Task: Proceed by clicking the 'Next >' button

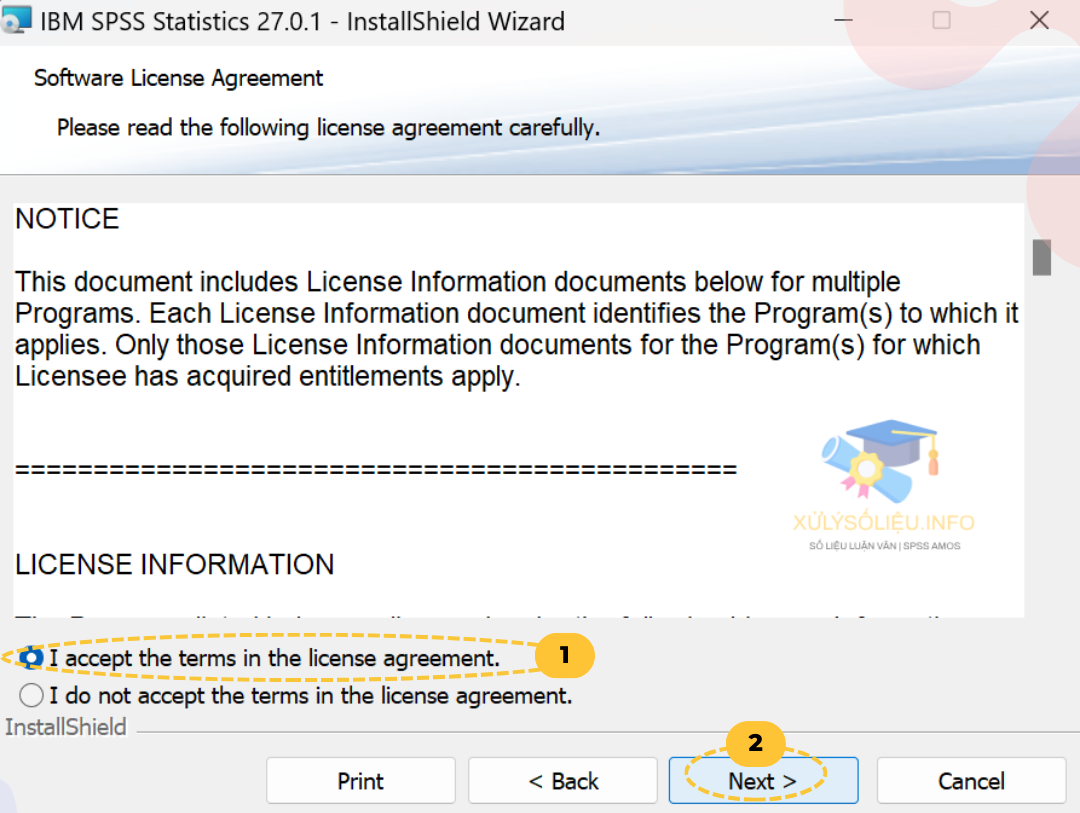Action: click(763, 781)
